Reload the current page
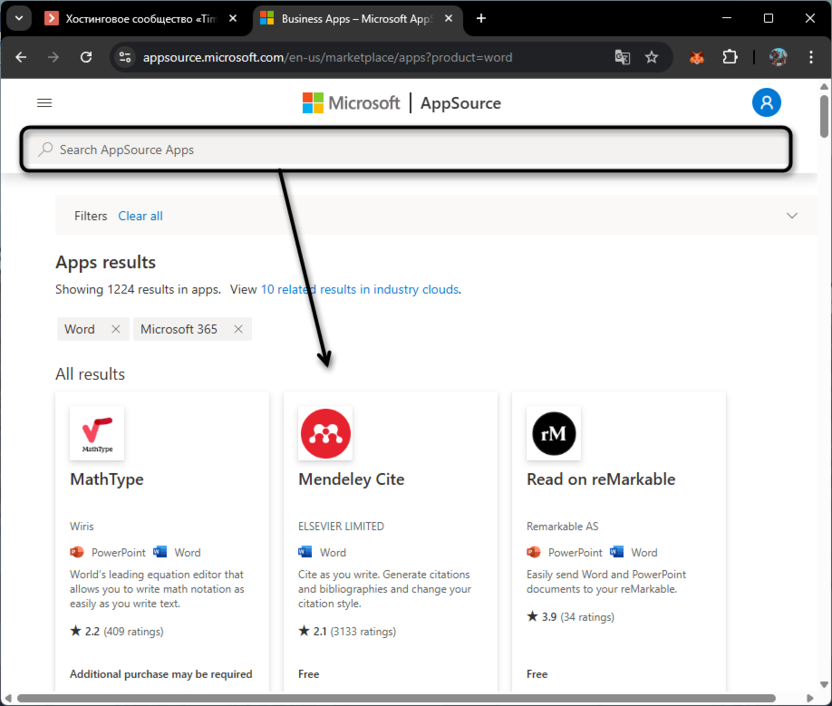Screen dimensions: 832x706 pos(86,57)
